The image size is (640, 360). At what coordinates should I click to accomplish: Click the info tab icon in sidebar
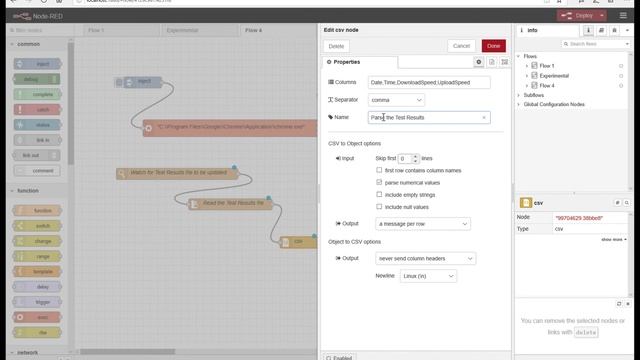(588, 30)
